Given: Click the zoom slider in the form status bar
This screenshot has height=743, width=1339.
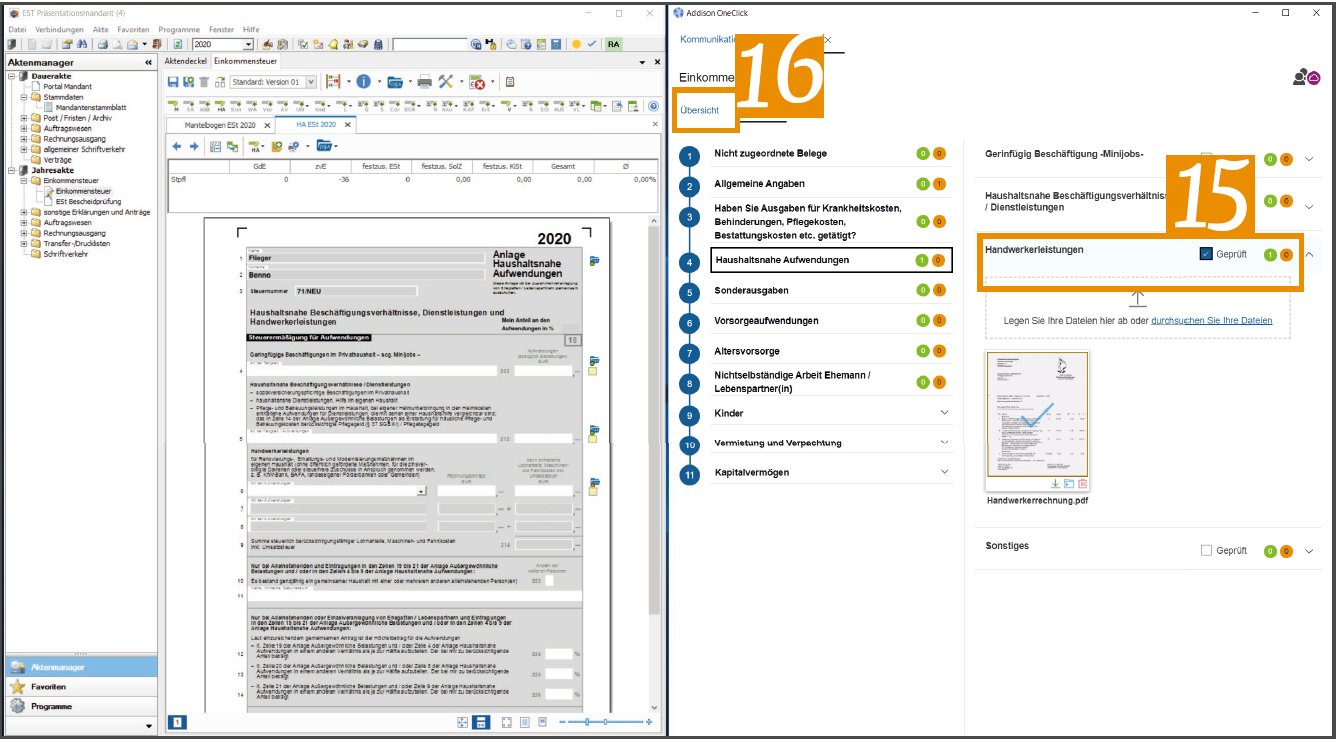Looking at the screenshot, I should [605, 722].
